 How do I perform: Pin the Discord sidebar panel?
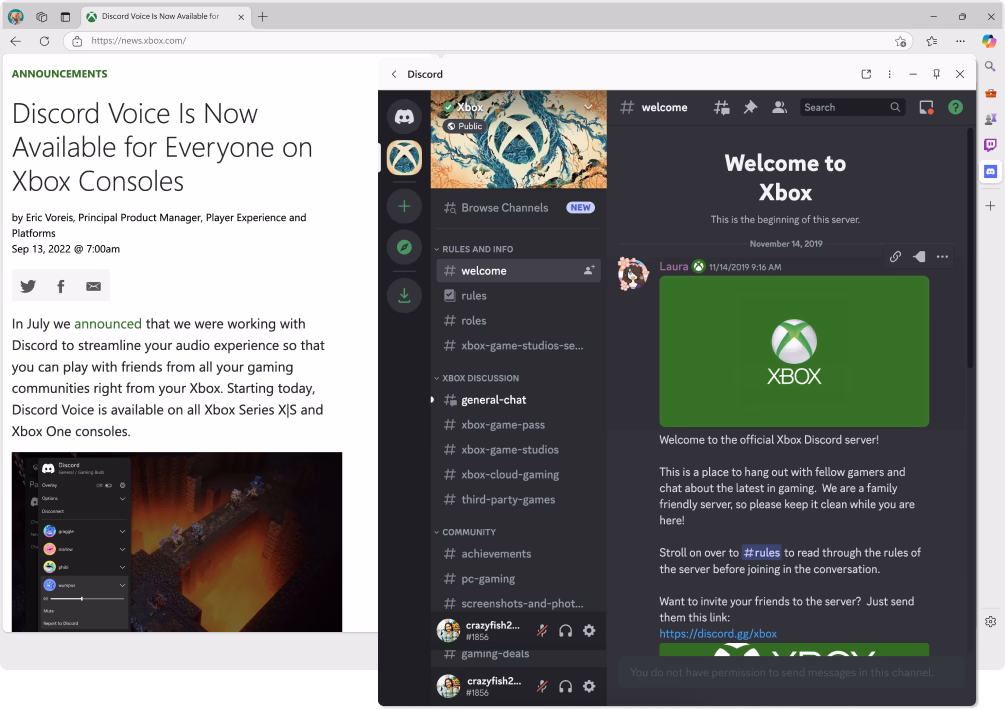(x=936, y=74)
